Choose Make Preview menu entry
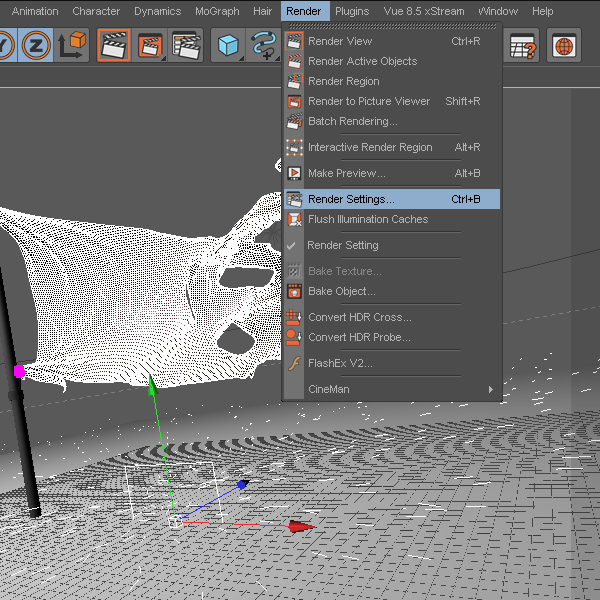Viewport: 600px width, 600px height. 392,173
